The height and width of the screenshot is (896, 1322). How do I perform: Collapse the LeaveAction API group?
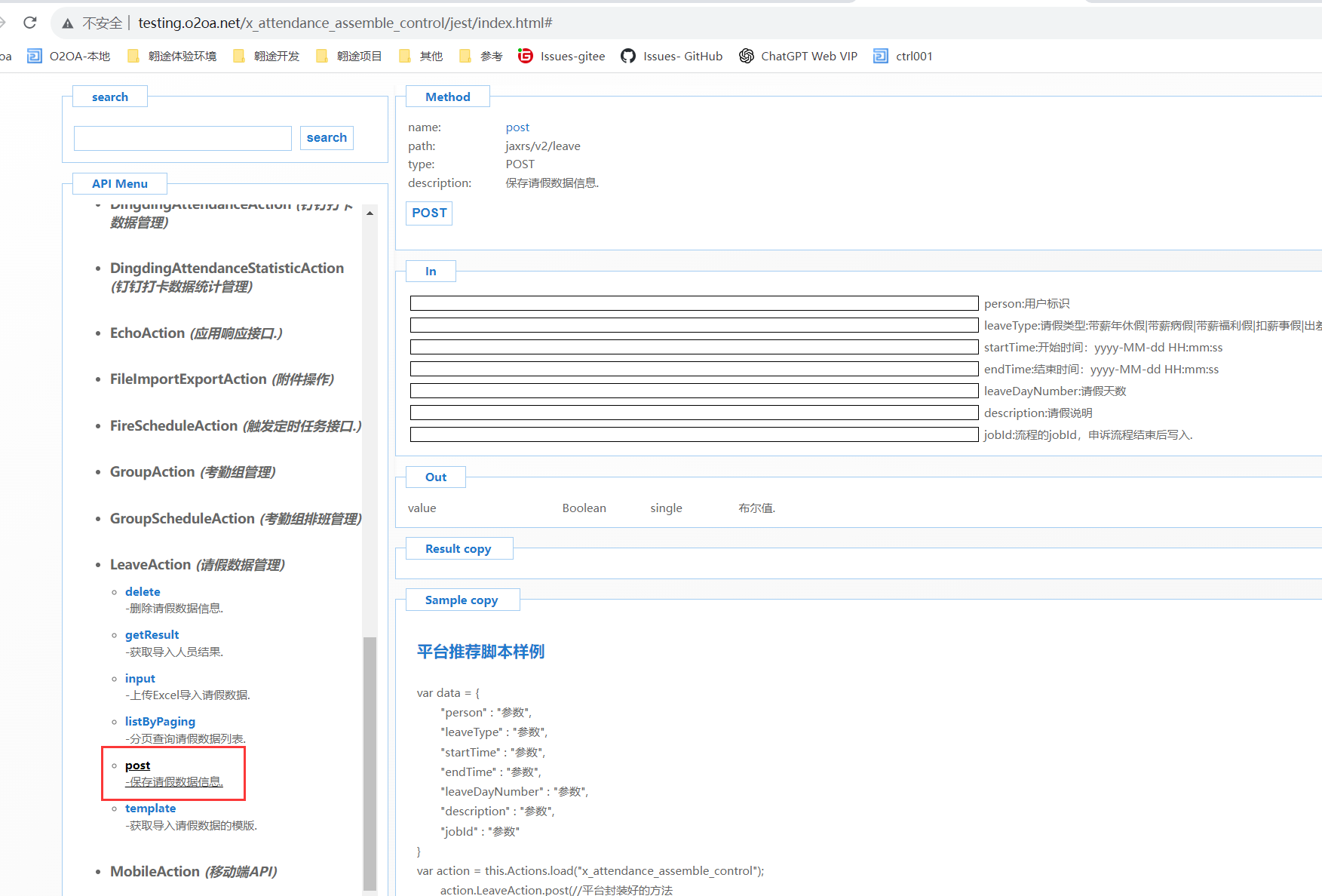coord(150,564)
